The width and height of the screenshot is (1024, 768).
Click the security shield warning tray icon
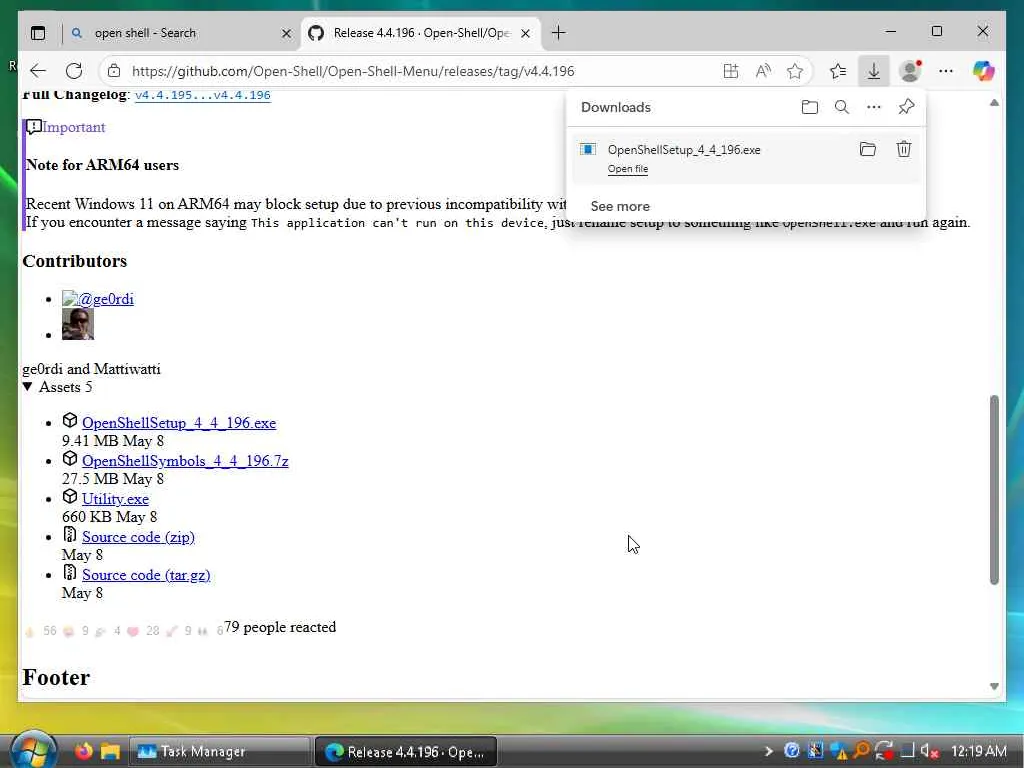tap(839, 751)
